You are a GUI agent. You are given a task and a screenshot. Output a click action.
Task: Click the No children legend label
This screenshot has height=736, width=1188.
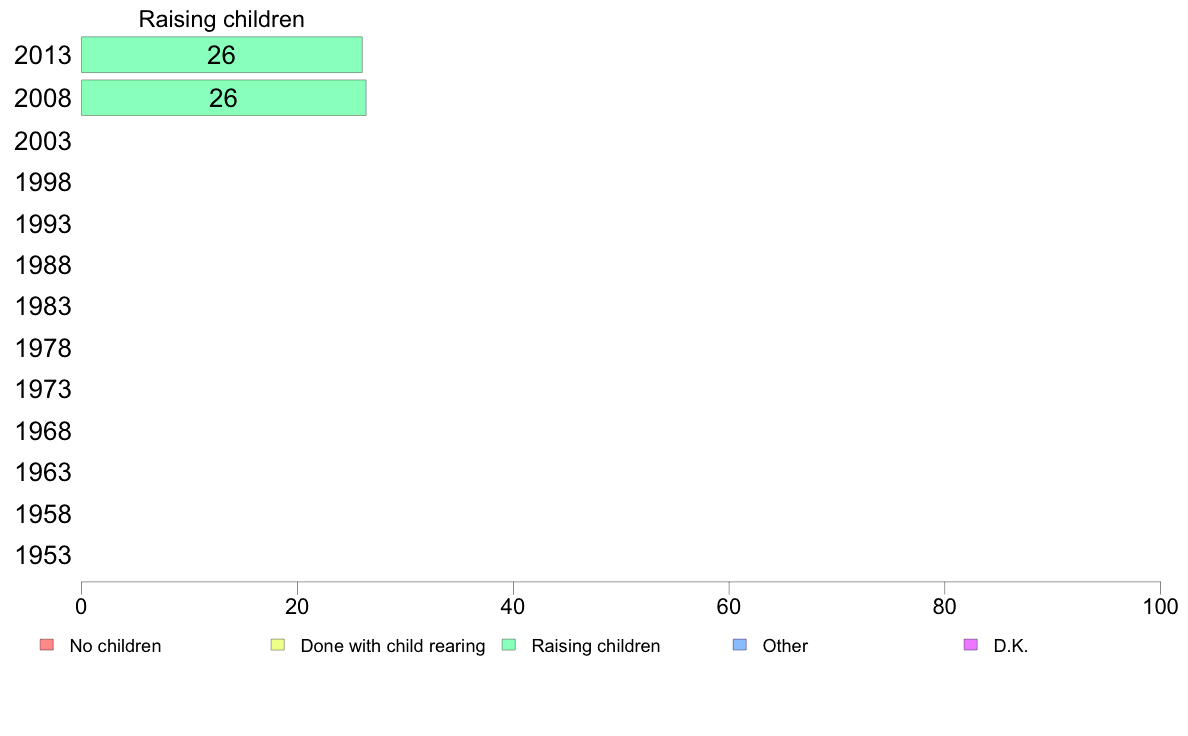115,646
